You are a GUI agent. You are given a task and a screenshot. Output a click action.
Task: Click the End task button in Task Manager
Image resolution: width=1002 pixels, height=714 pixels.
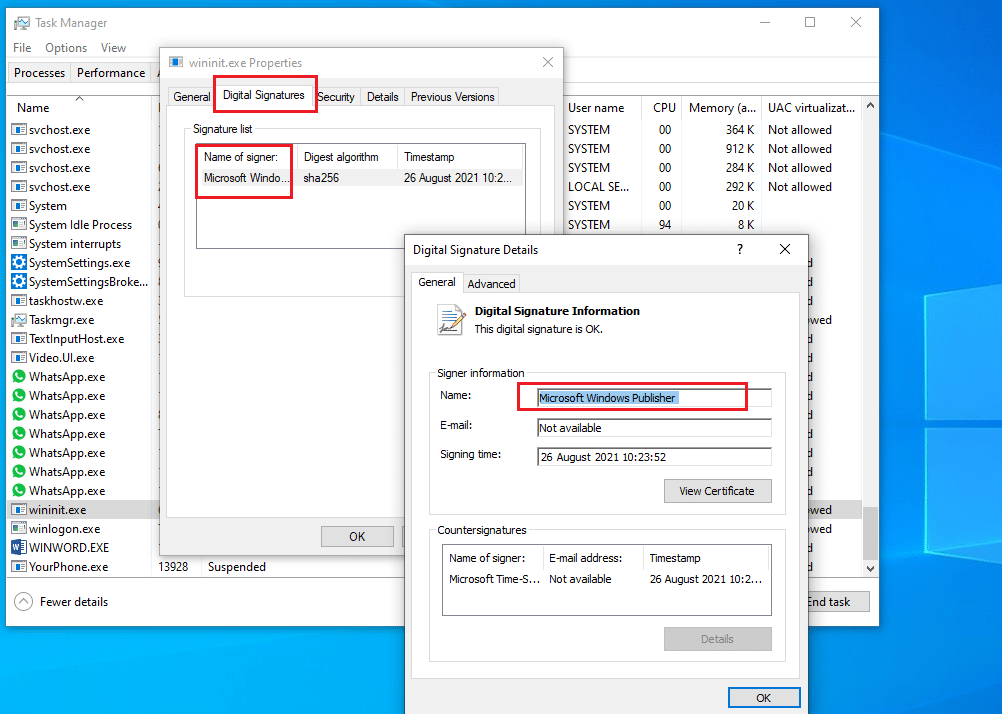837,601
